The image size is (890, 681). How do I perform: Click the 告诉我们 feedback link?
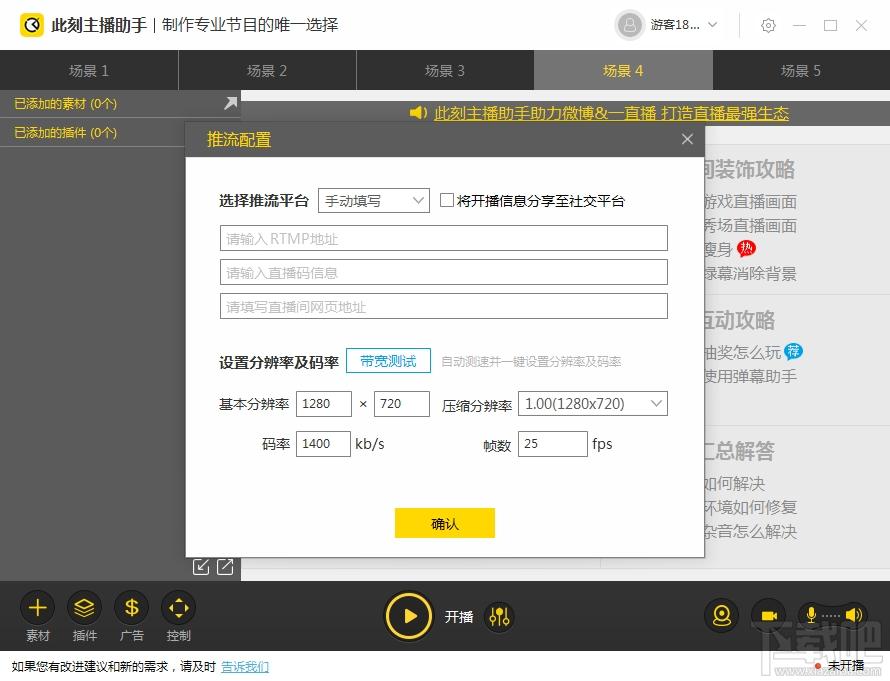click(x=245, y=667)
